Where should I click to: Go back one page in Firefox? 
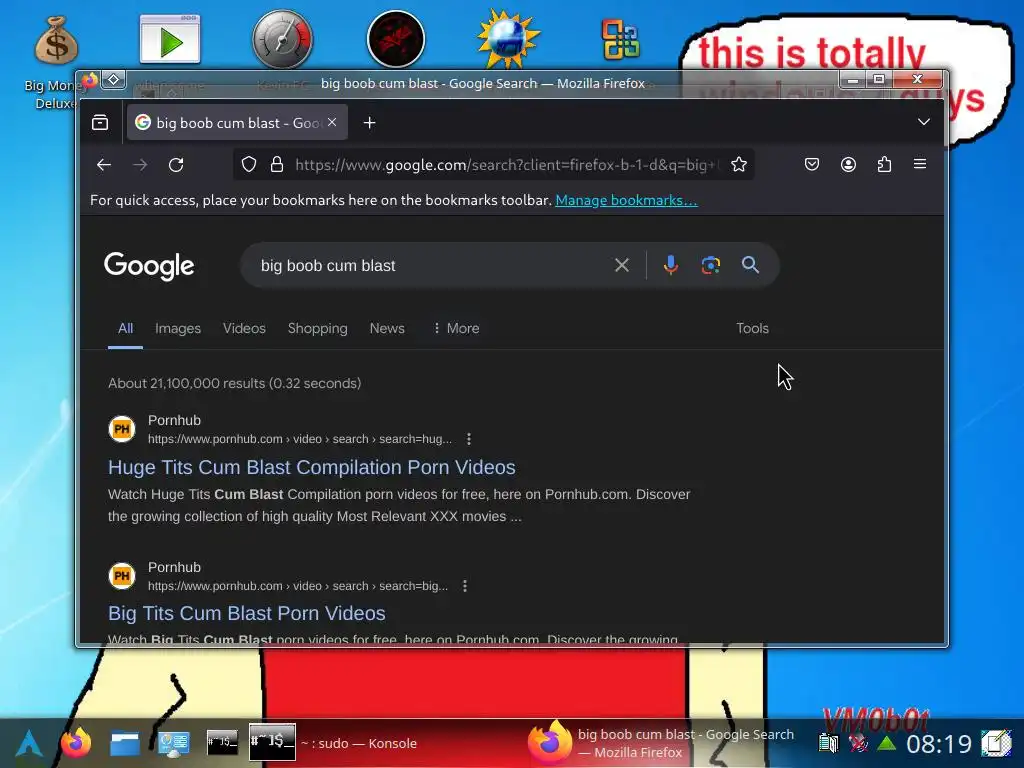104,165
